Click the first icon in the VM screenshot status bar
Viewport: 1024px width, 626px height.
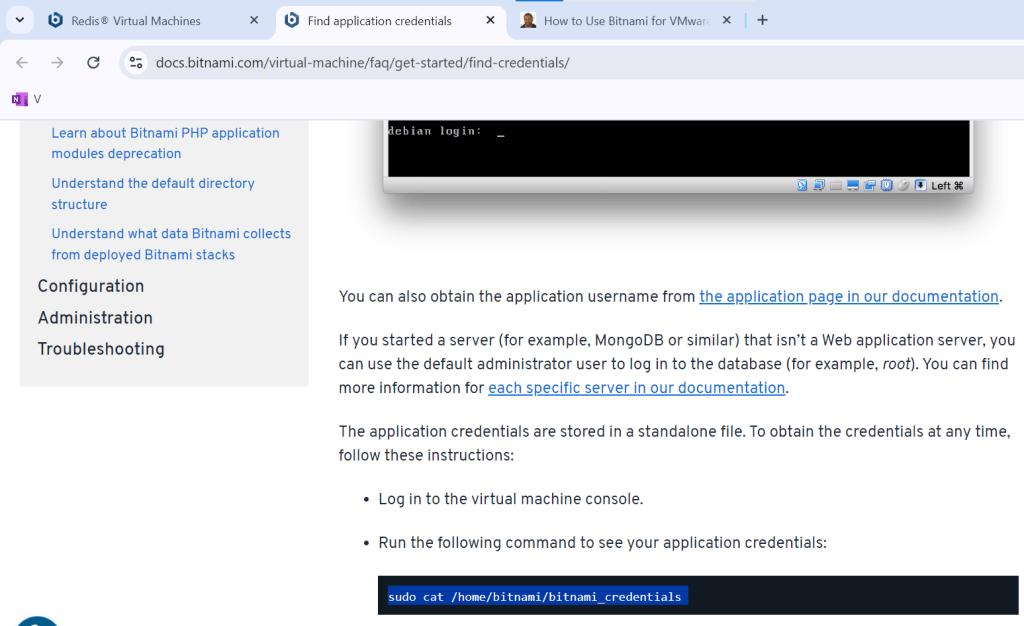[802, 185]
